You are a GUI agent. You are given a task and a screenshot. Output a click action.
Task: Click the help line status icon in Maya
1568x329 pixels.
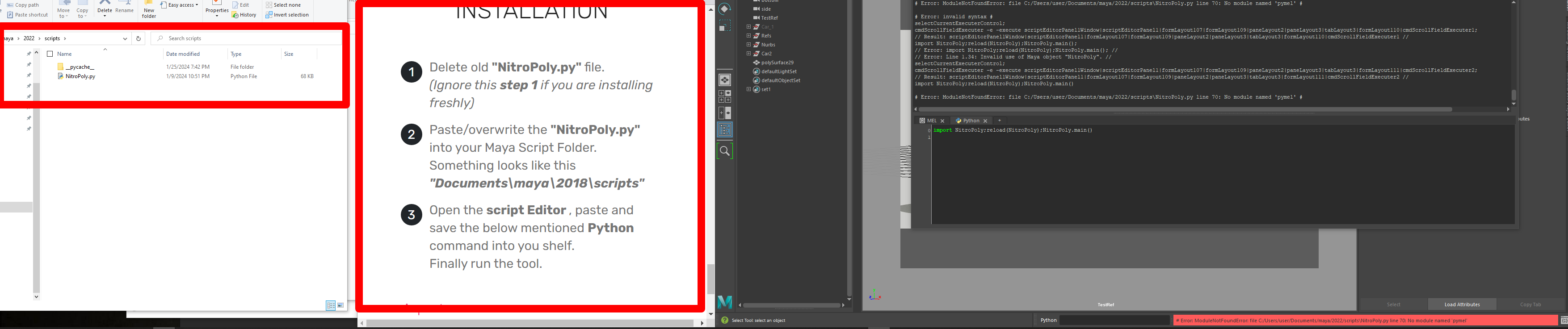coord(724,321)
